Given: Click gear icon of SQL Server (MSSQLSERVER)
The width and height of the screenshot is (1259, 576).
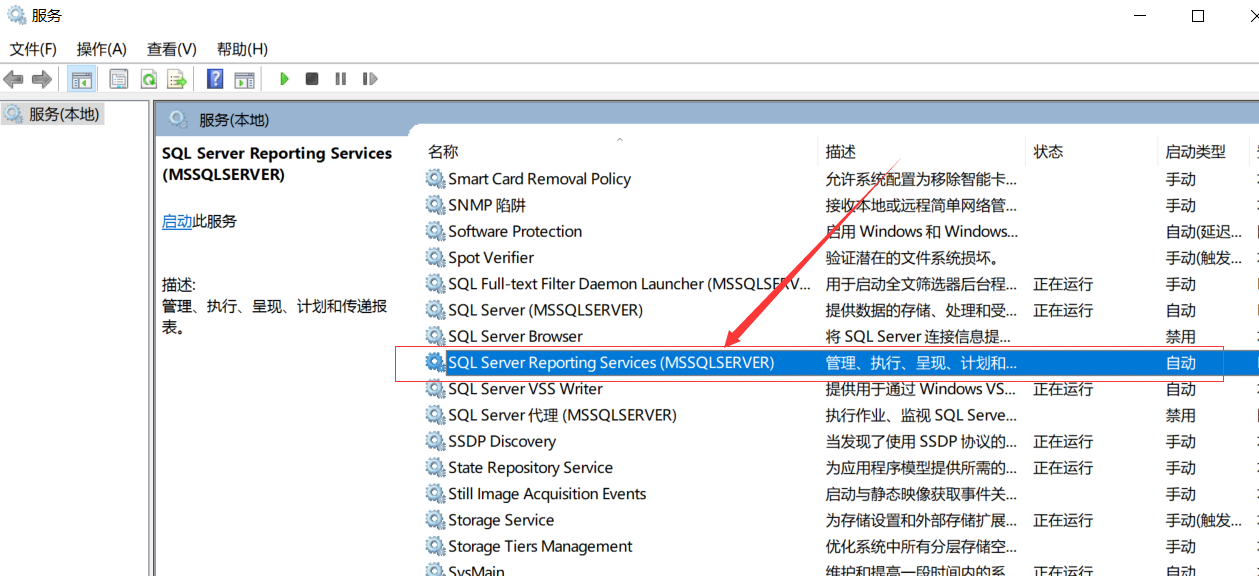Looking at the screenshot, I should (x=435, y=310).
